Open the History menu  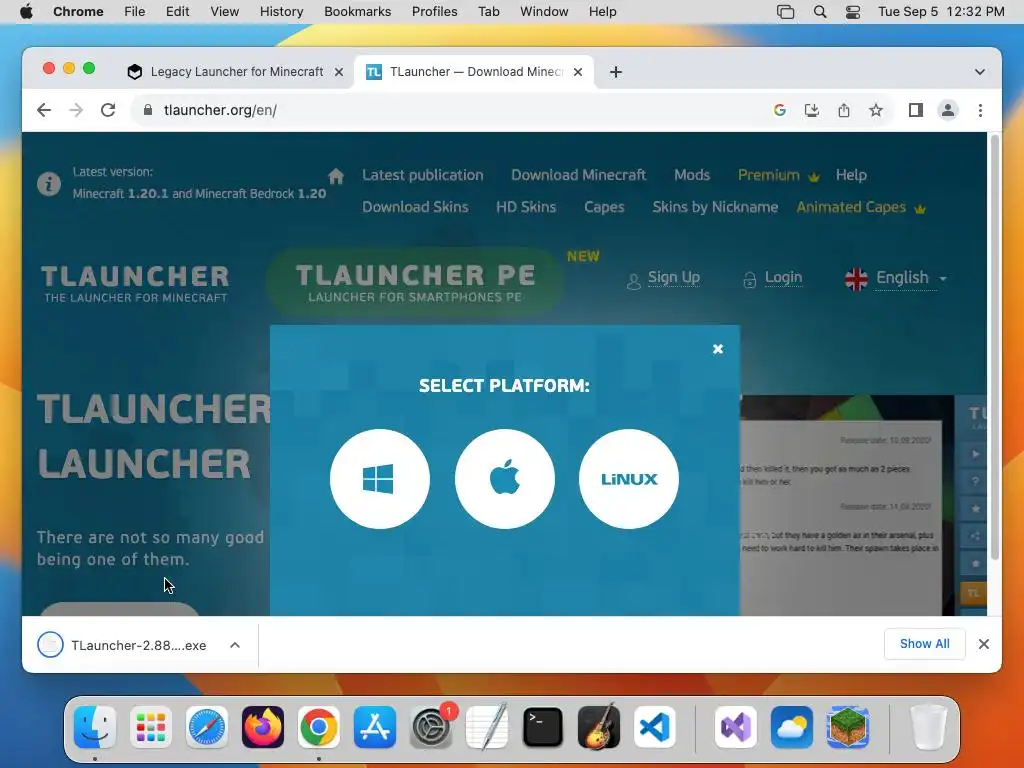coord(281,12)
